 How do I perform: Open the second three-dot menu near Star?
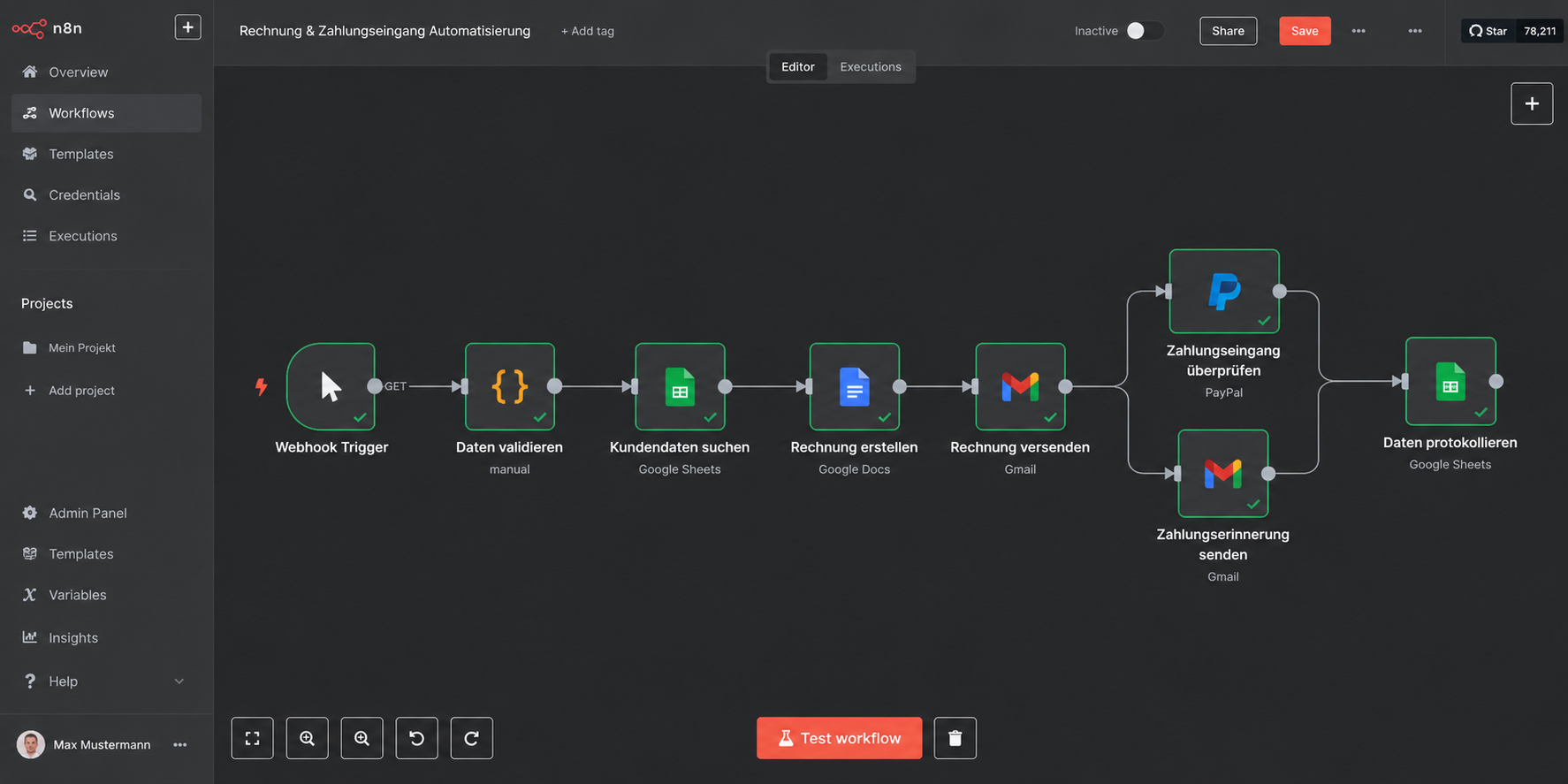[x=1415, y=31]
